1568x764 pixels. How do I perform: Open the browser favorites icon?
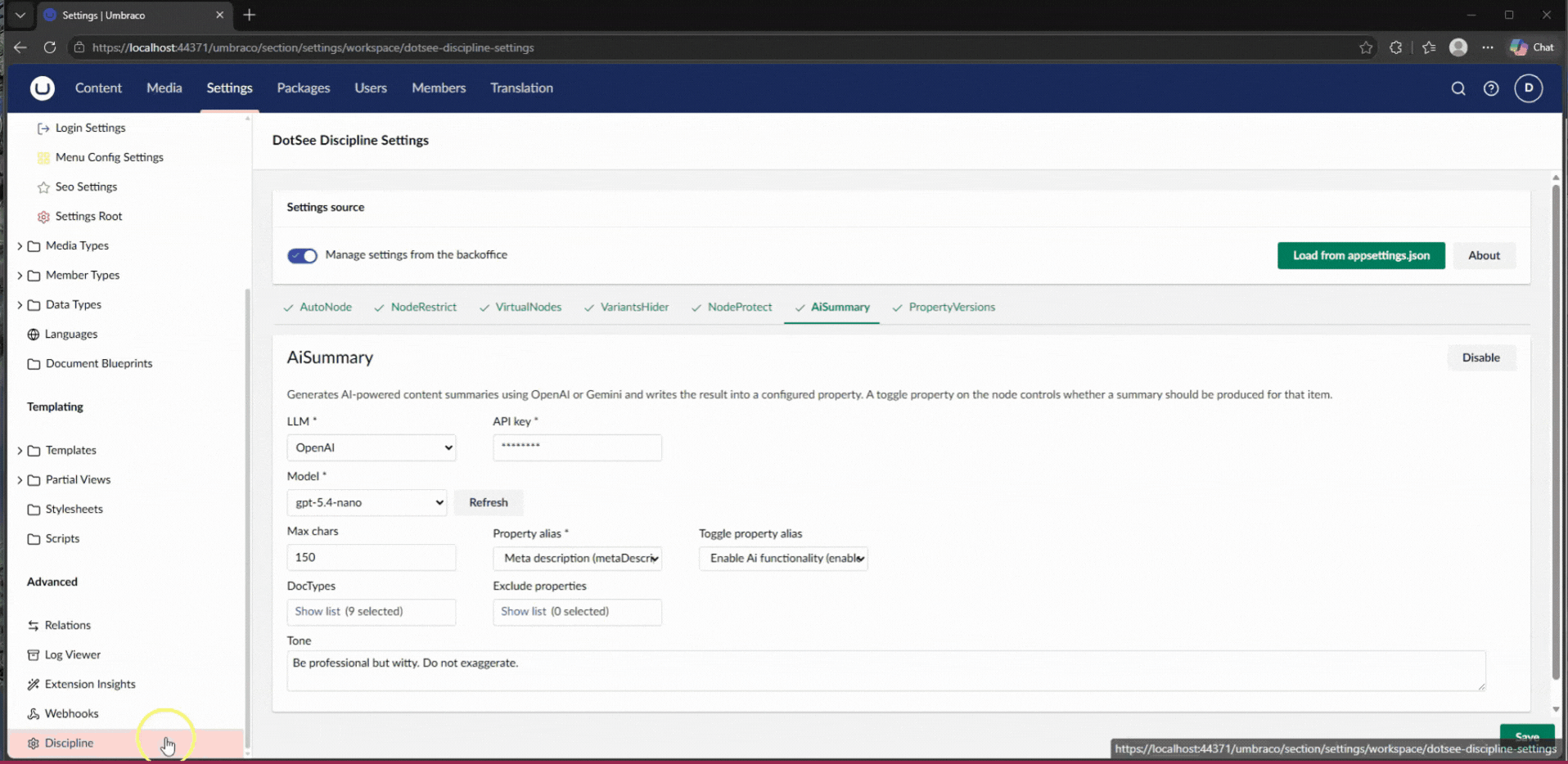tap(1429, 47)
